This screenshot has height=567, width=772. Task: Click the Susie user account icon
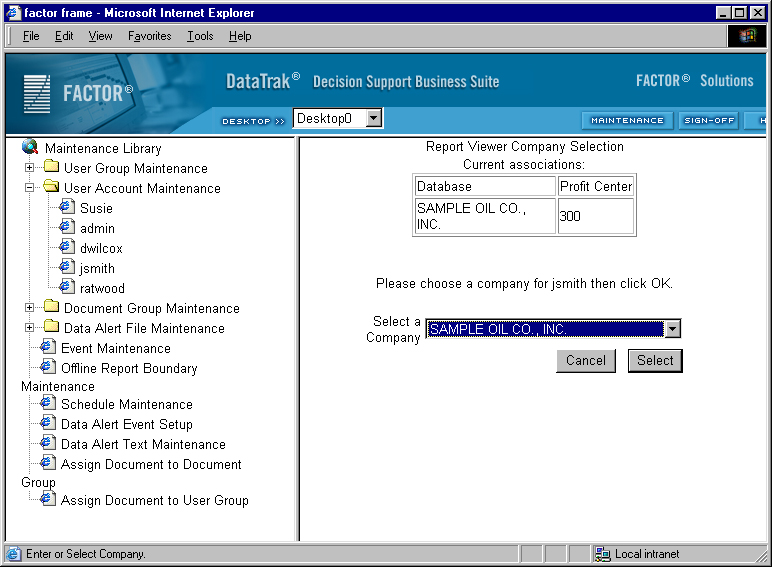67,207
